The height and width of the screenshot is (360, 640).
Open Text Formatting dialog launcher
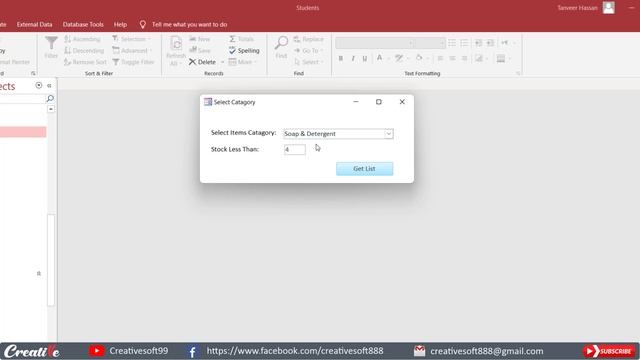[x=518, y=73]
